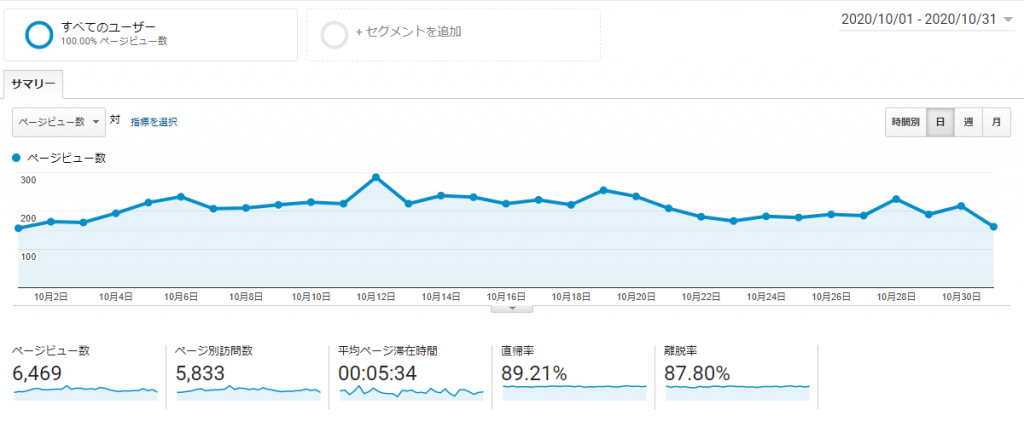Click the blue ページビュー数 legend dot

point(17,158)
